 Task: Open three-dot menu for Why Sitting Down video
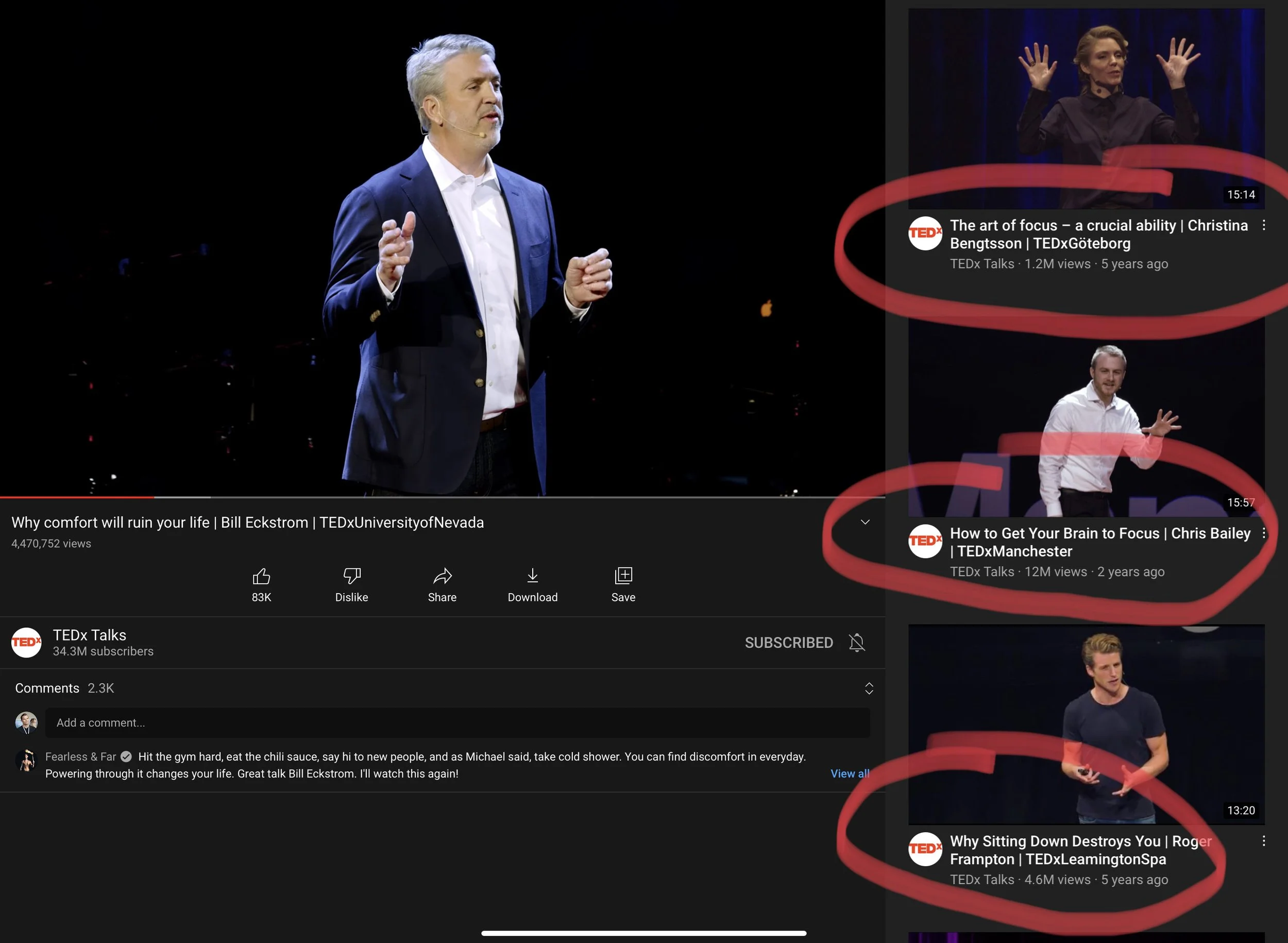click(1263, 841)
